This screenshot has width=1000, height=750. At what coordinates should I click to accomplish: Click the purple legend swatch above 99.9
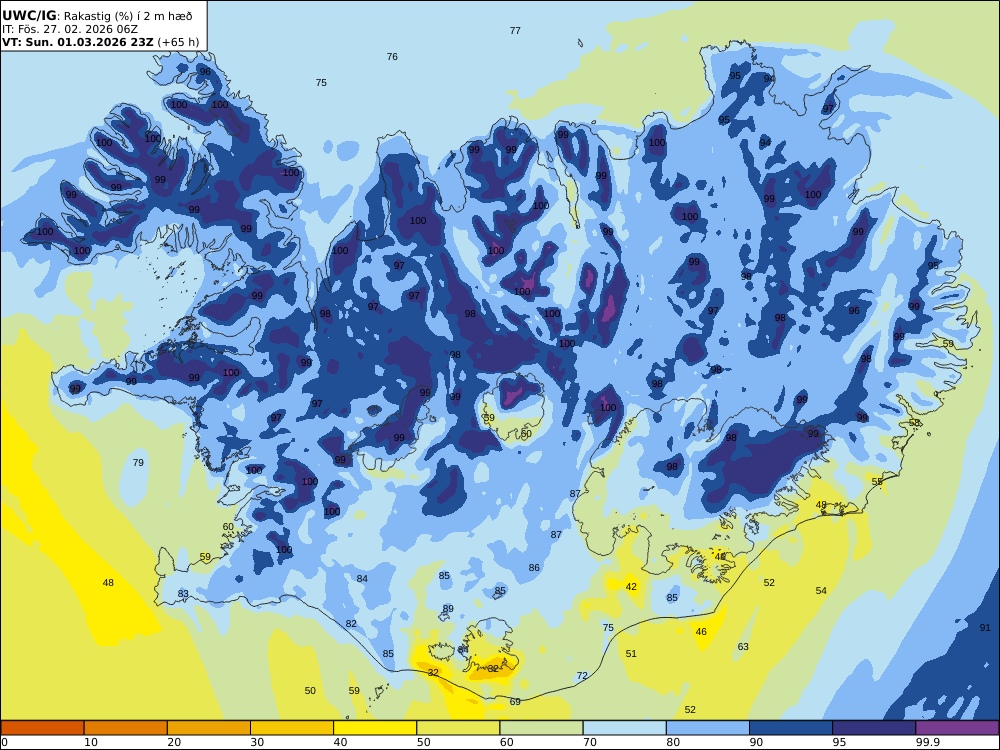point(957,728)
